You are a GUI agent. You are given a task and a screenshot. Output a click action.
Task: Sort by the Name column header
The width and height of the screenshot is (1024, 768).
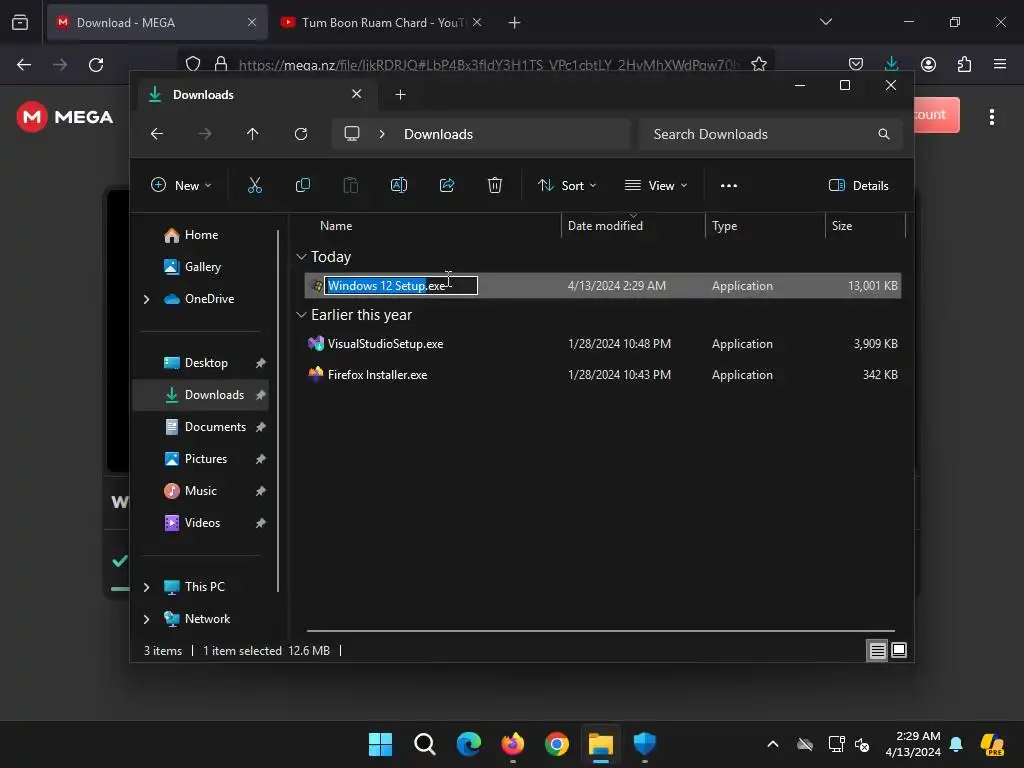point(336,226)
